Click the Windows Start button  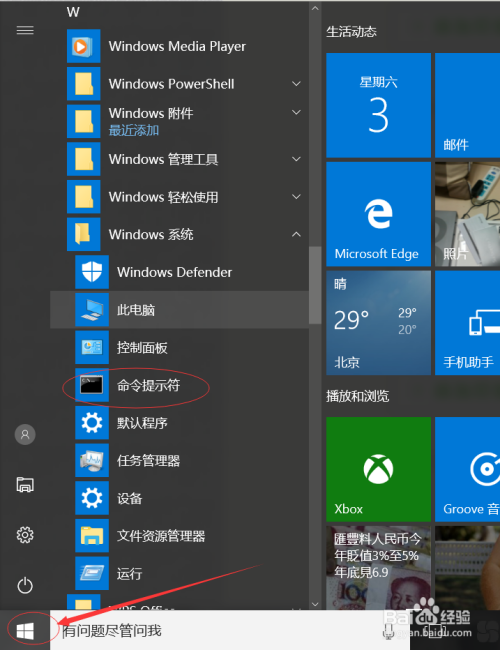pos(25,631)
